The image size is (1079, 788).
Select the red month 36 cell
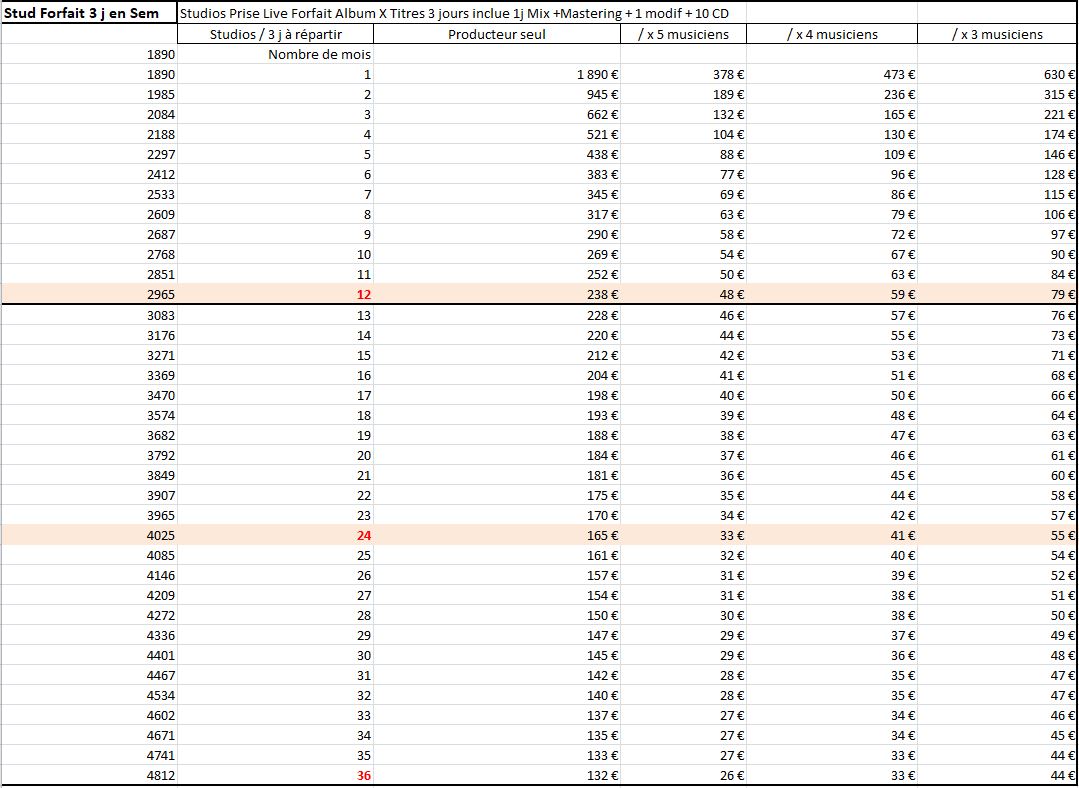[362, 775]
